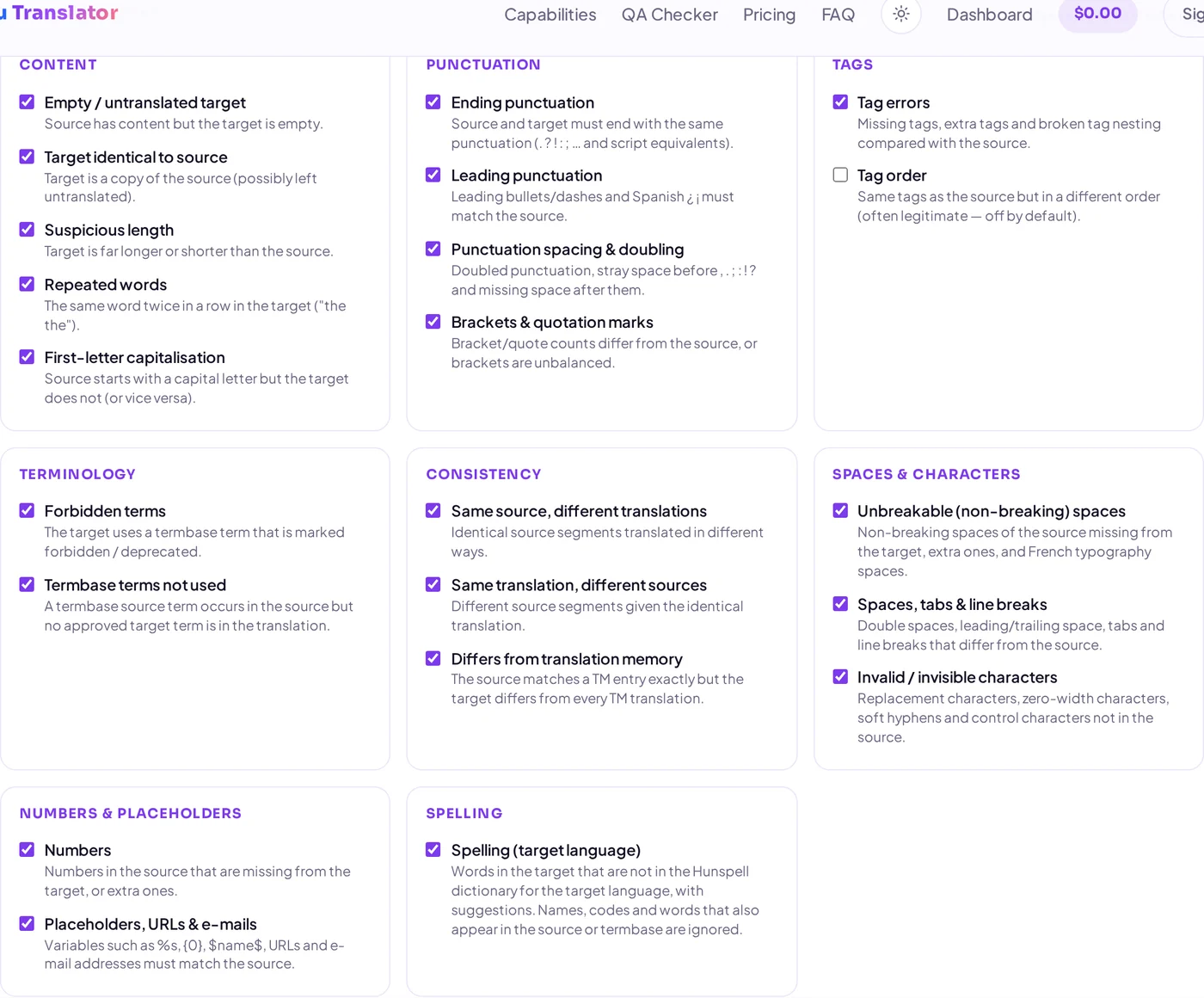Open Capabilities in the top navigation
This screenshot has height=998, width=1204.
[550, 15]
